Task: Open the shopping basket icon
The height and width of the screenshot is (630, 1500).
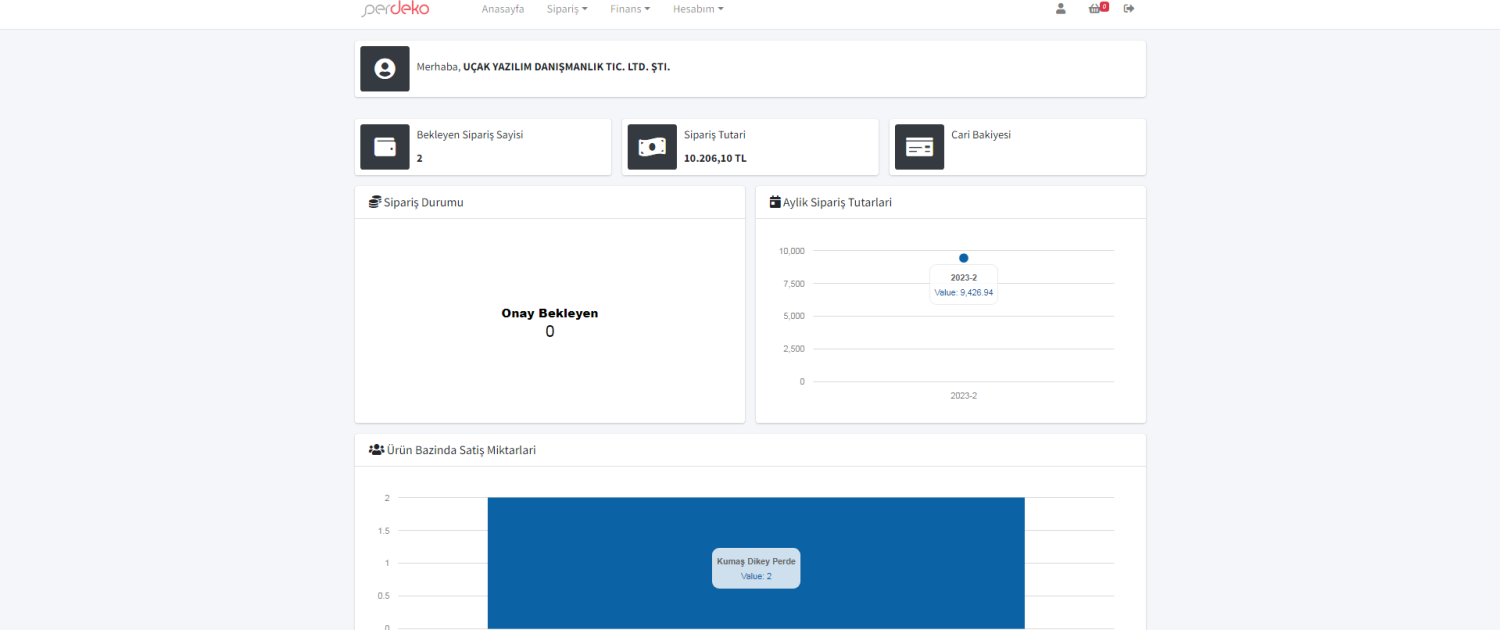Action: [x=1096, y=9]
